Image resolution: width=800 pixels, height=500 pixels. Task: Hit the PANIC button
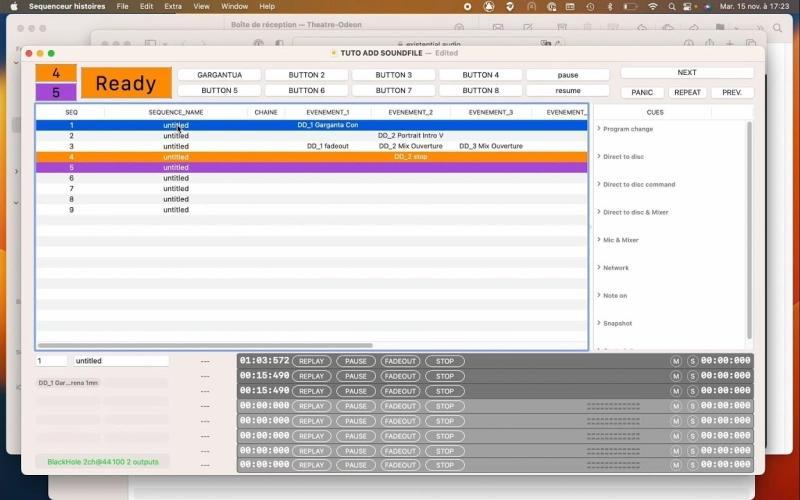pos(642,92)
